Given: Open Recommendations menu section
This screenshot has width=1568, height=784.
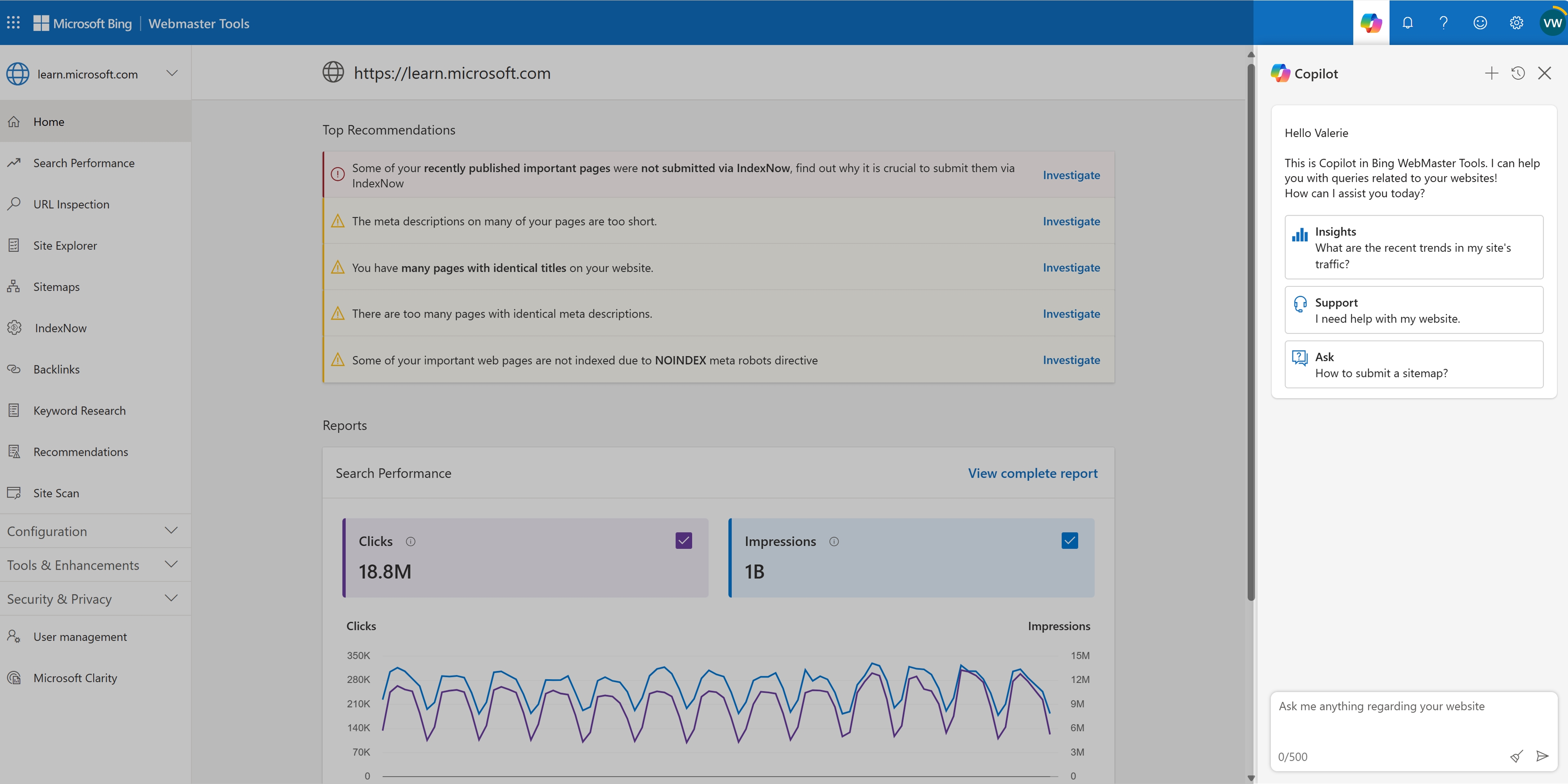Looking at the screenshot, I should pyautogui.click(x=81, y=451).
